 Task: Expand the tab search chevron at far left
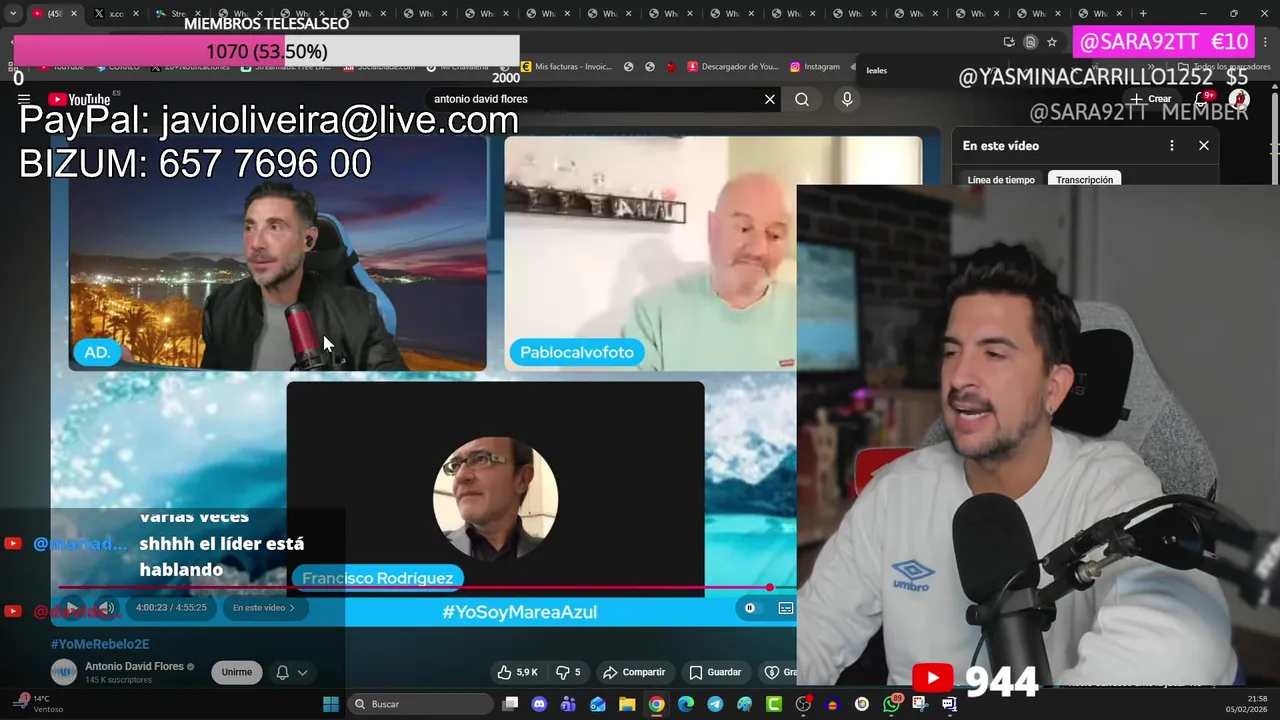(12, 14)
